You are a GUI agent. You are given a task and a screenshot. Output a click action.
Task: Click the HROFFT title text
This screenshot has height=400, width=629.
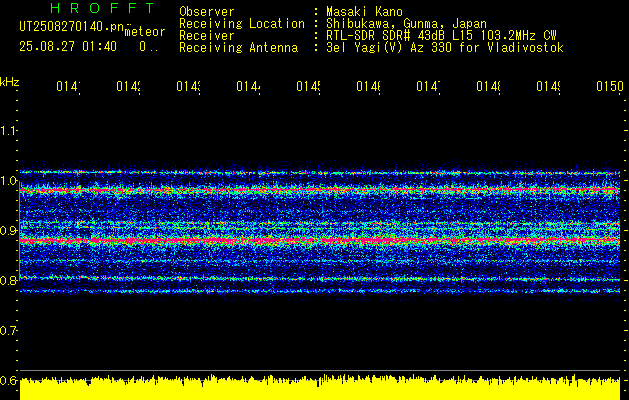(x=102, y=8)
